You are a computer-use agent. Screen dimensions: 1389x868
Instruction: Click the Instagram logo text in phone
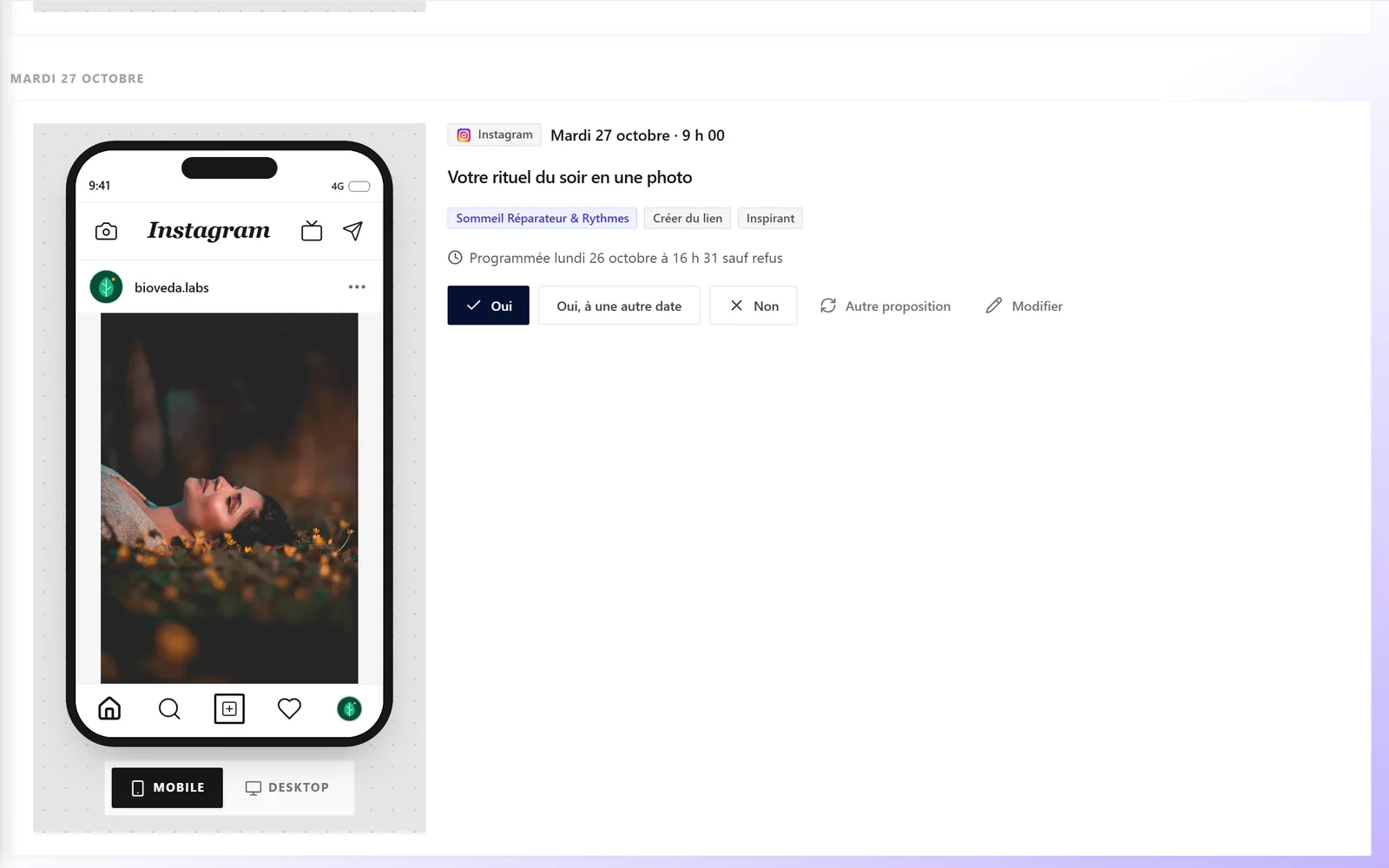(208, 230)
